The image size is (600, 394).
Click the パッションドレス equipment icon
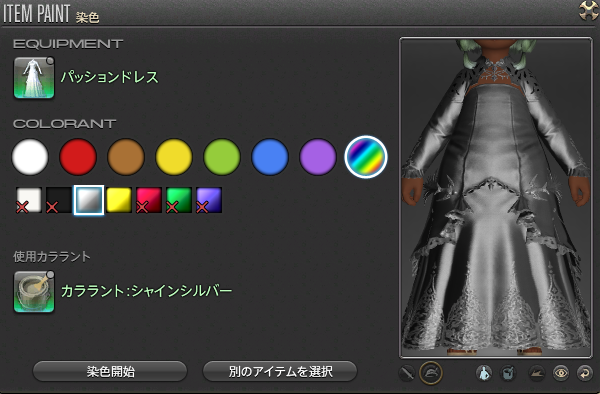[x=34, y=78]
